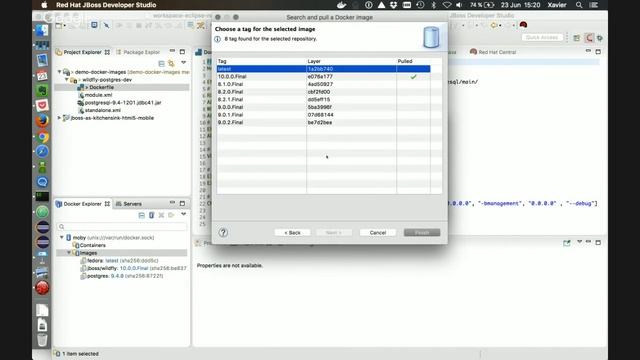Open Chrome from the Dock

coord(42,136)
